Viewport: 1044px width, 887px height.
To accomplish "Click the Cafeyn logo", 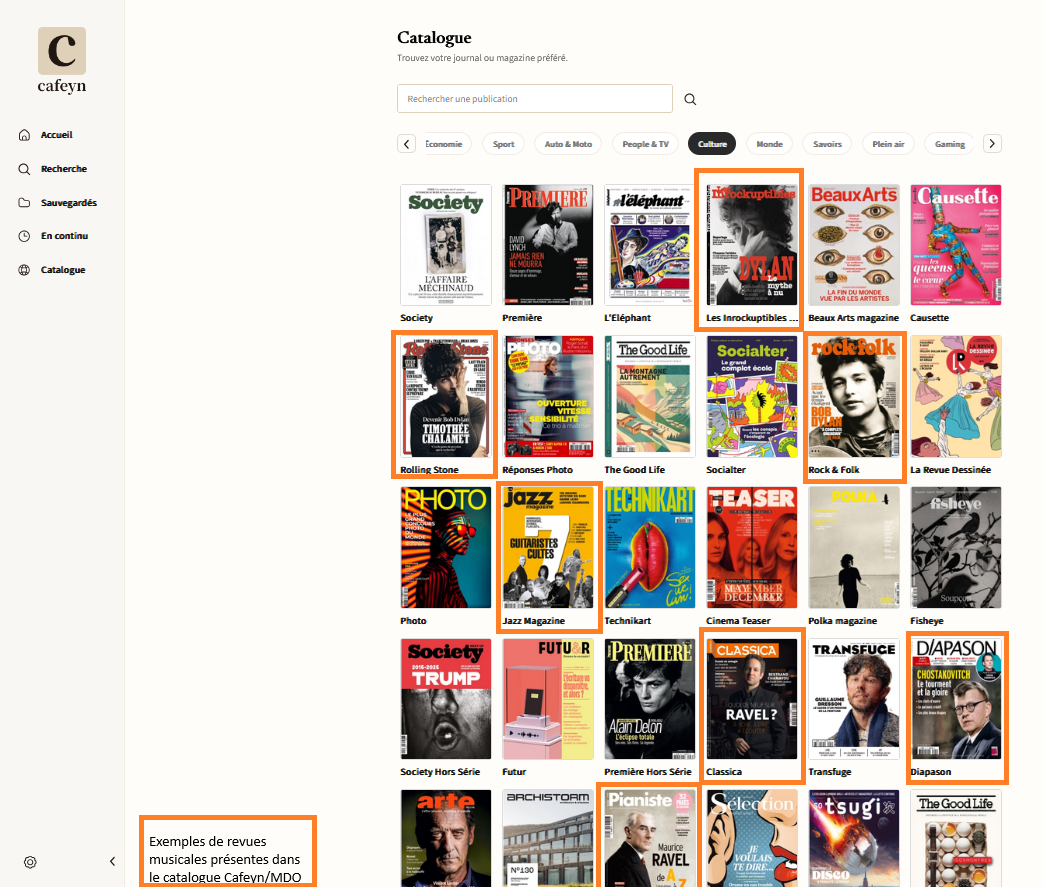I will pos(62,61).
